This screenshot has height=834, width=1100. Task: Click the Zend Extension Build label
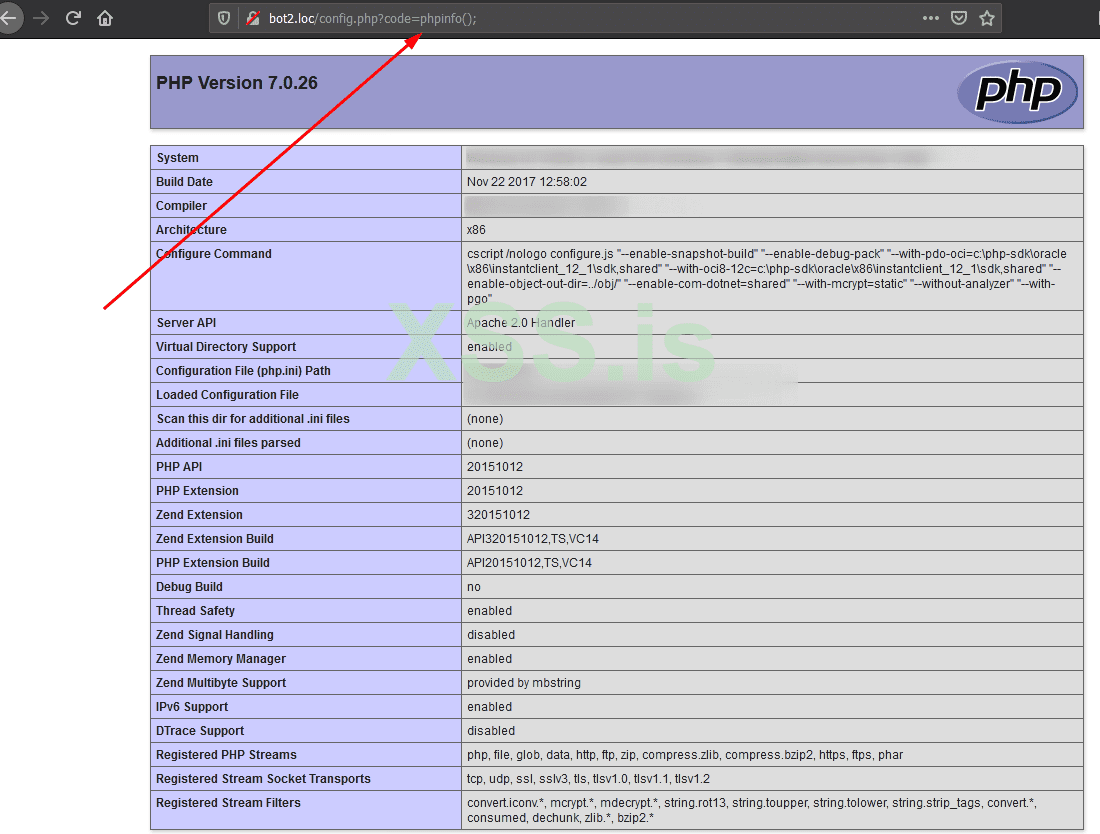tap(215, 539)
